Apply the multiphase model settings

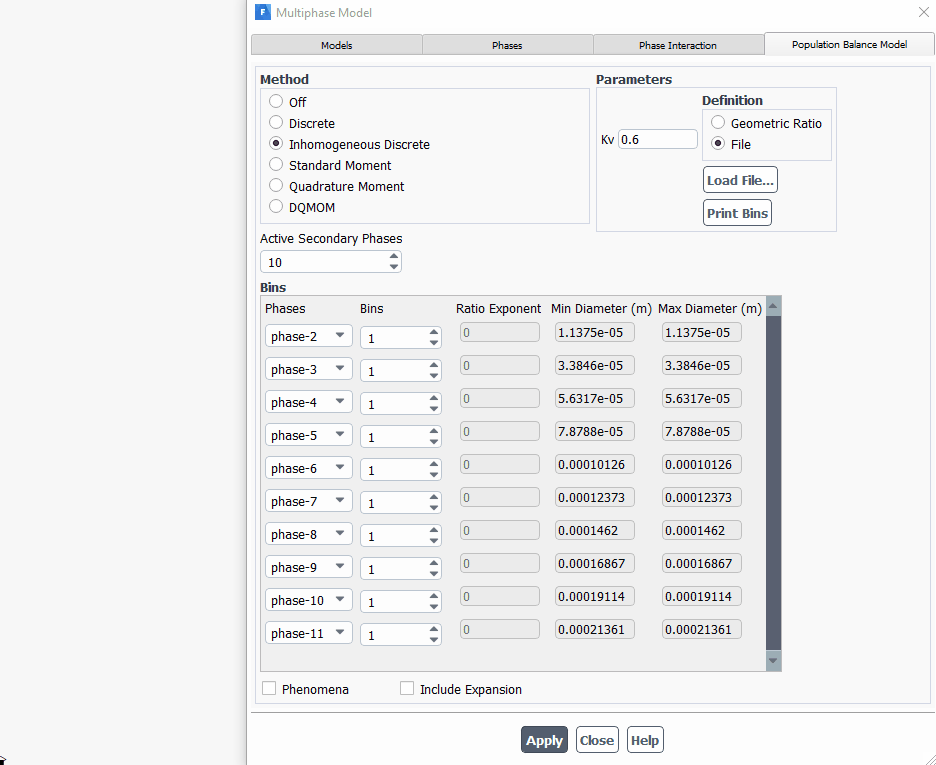pos(544,739)
